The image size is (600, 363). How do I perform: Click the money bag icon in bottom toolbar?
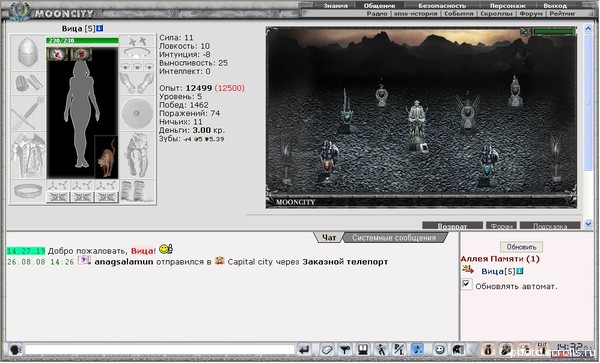488,349
